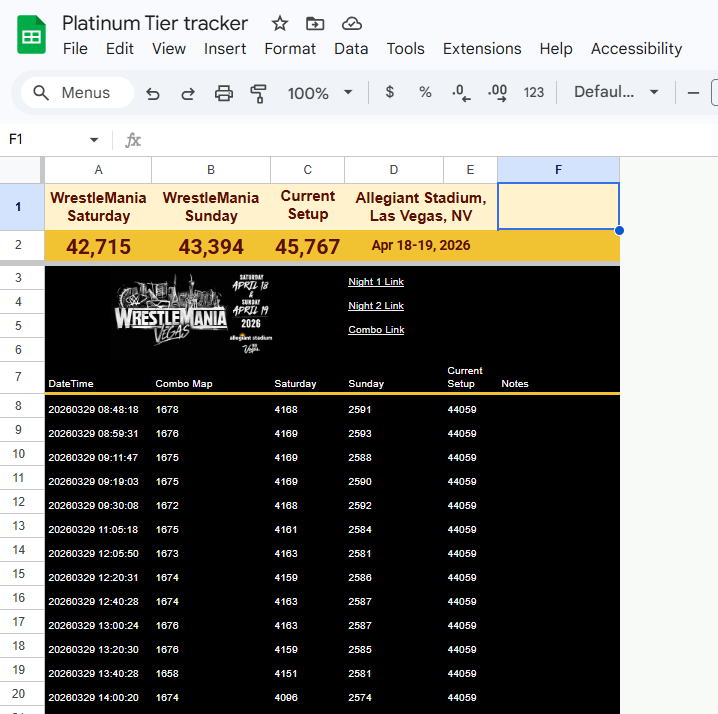
Task: Open the View menu
Action: point(169,49)
